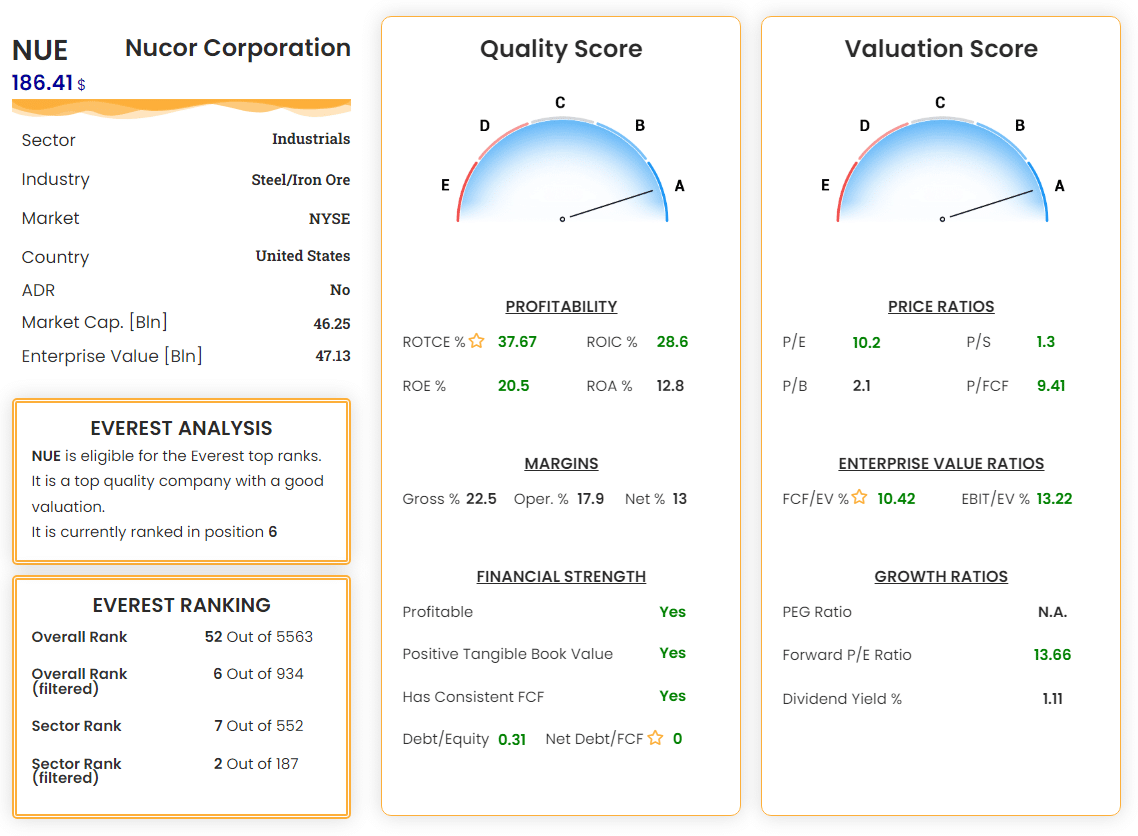Click the bold NUE ticker in Everest Analysis
The height and width of the screenshot is (836, 1138).
coord(46,456)
